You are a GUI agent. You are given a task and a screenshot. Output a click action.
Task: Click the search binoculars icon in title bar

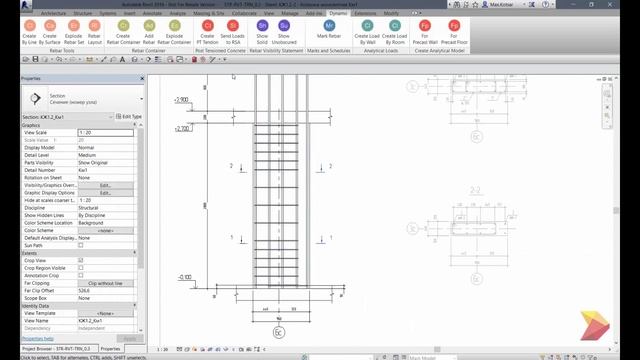click(457, 4)
